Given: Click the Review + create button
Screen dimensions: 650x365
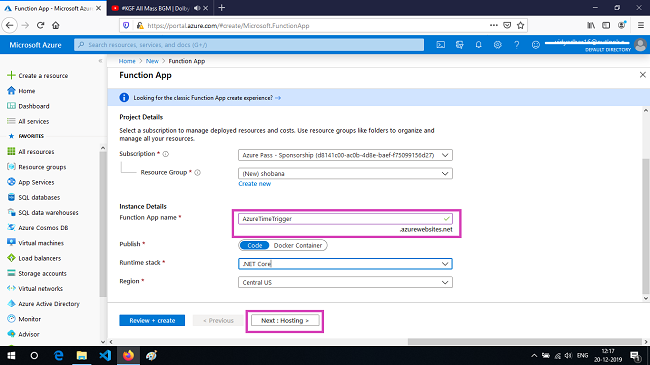Looking at the screenshot, I should point(152,321).
